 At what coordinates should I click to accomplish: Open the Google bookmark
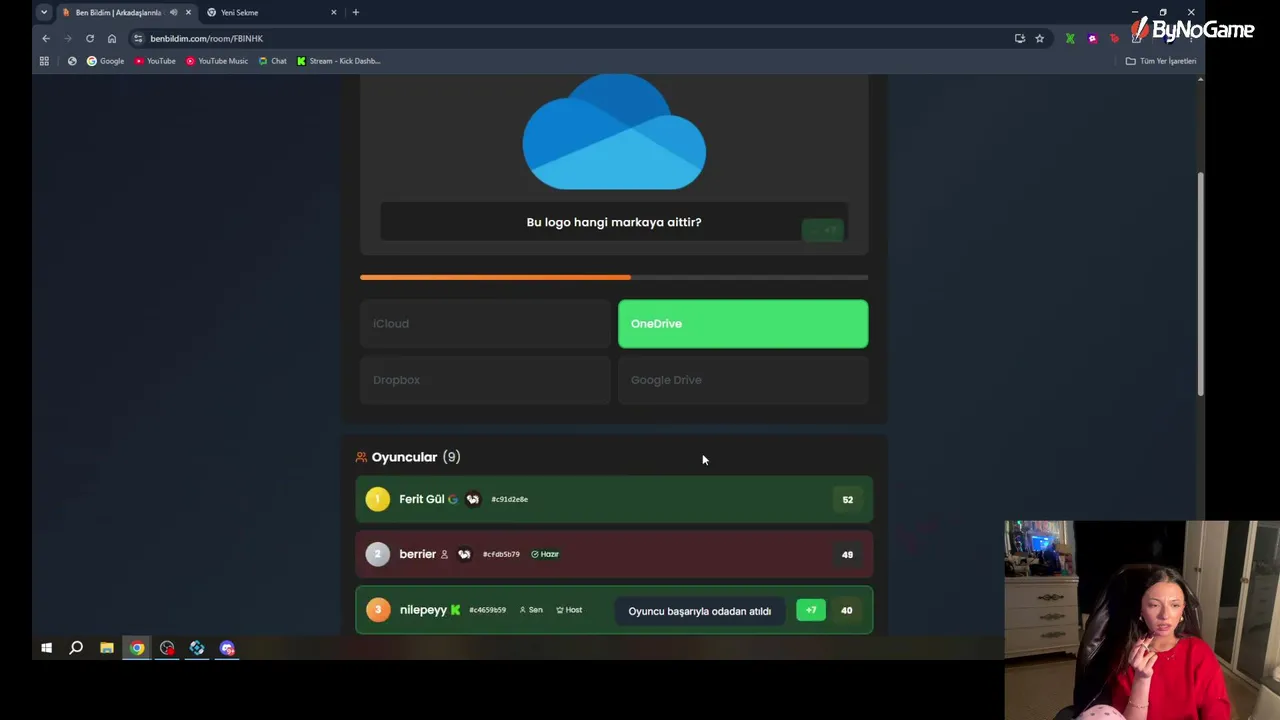coord(106,61)
